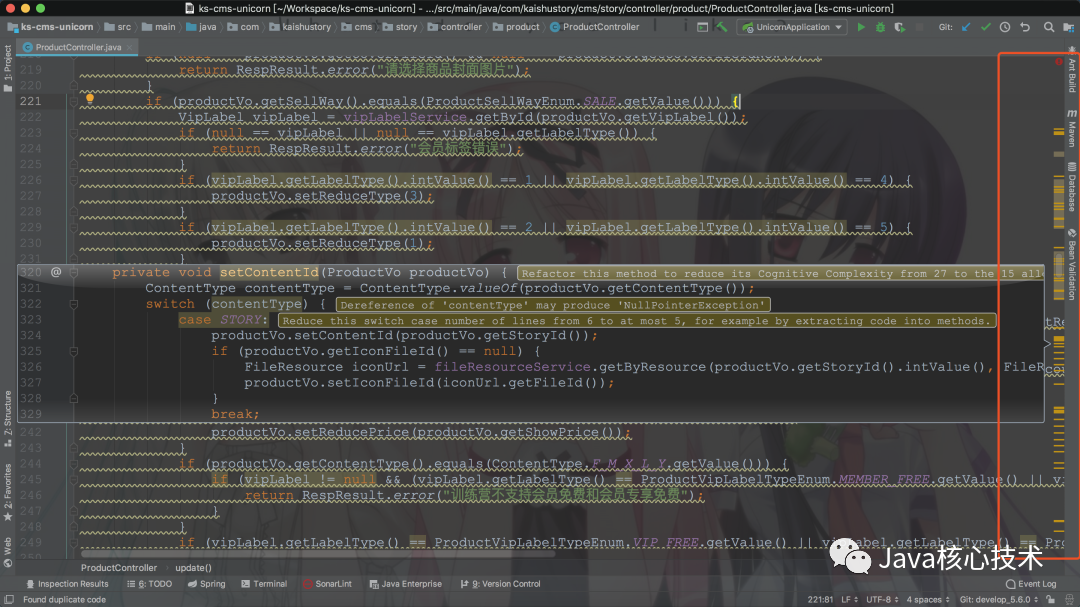Collapse setContentId method fold at line 320
The height and width of the screenshot is (607, 1080).
click(74, 272)
